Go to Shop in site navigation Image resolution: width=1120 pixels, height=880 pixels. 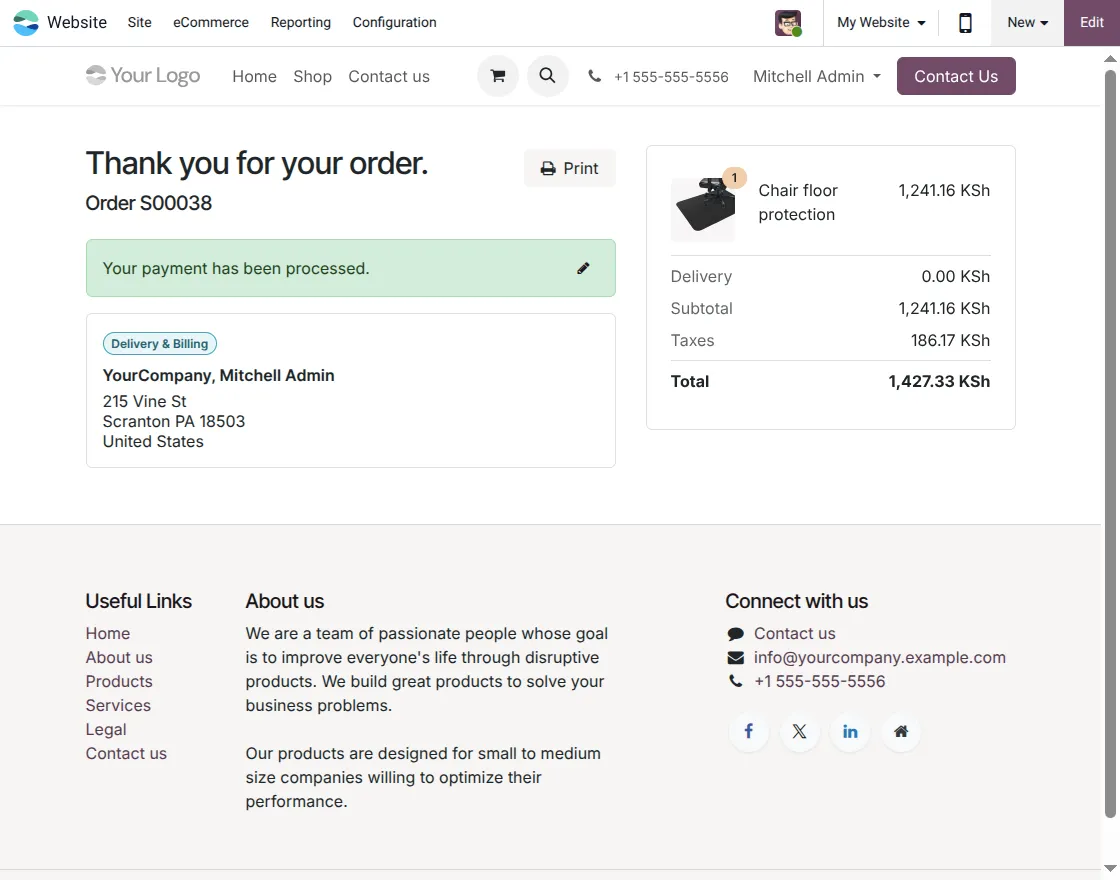pyautogui.click(x=312, y=76)
